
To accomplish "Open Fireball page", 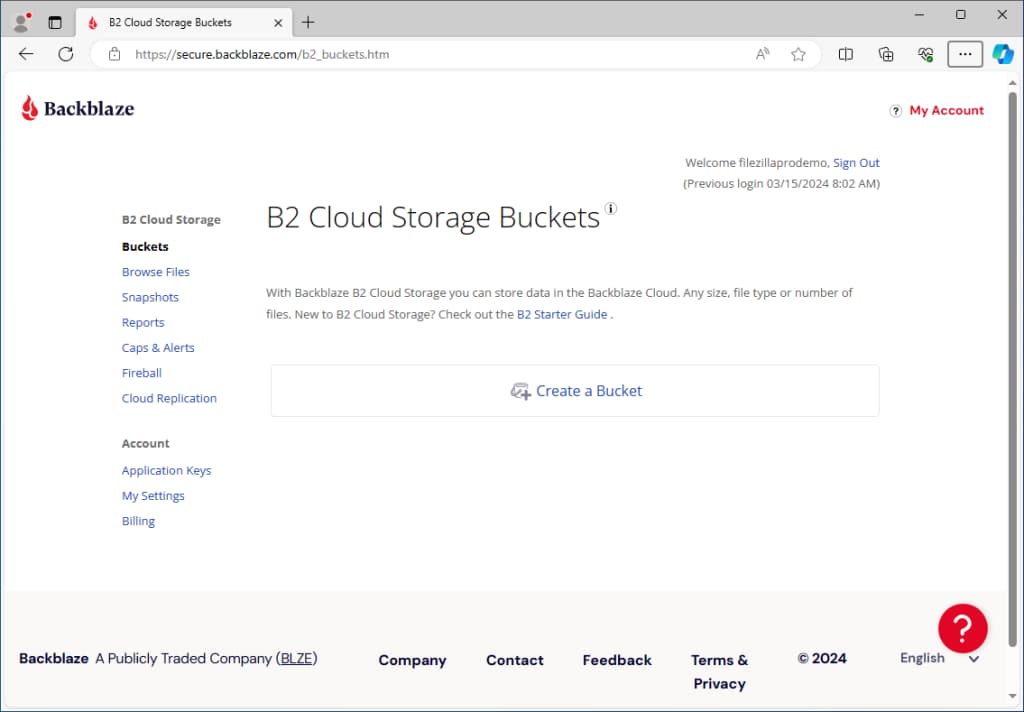I will coord(142,373).
